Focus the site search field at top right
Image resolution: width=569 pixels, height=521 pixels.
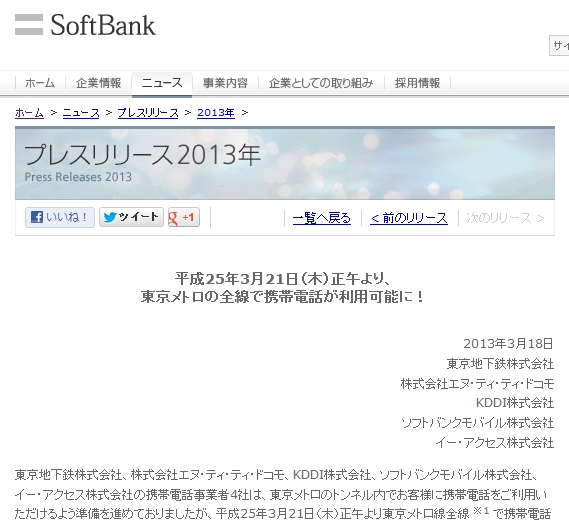[x=559, y=46]
